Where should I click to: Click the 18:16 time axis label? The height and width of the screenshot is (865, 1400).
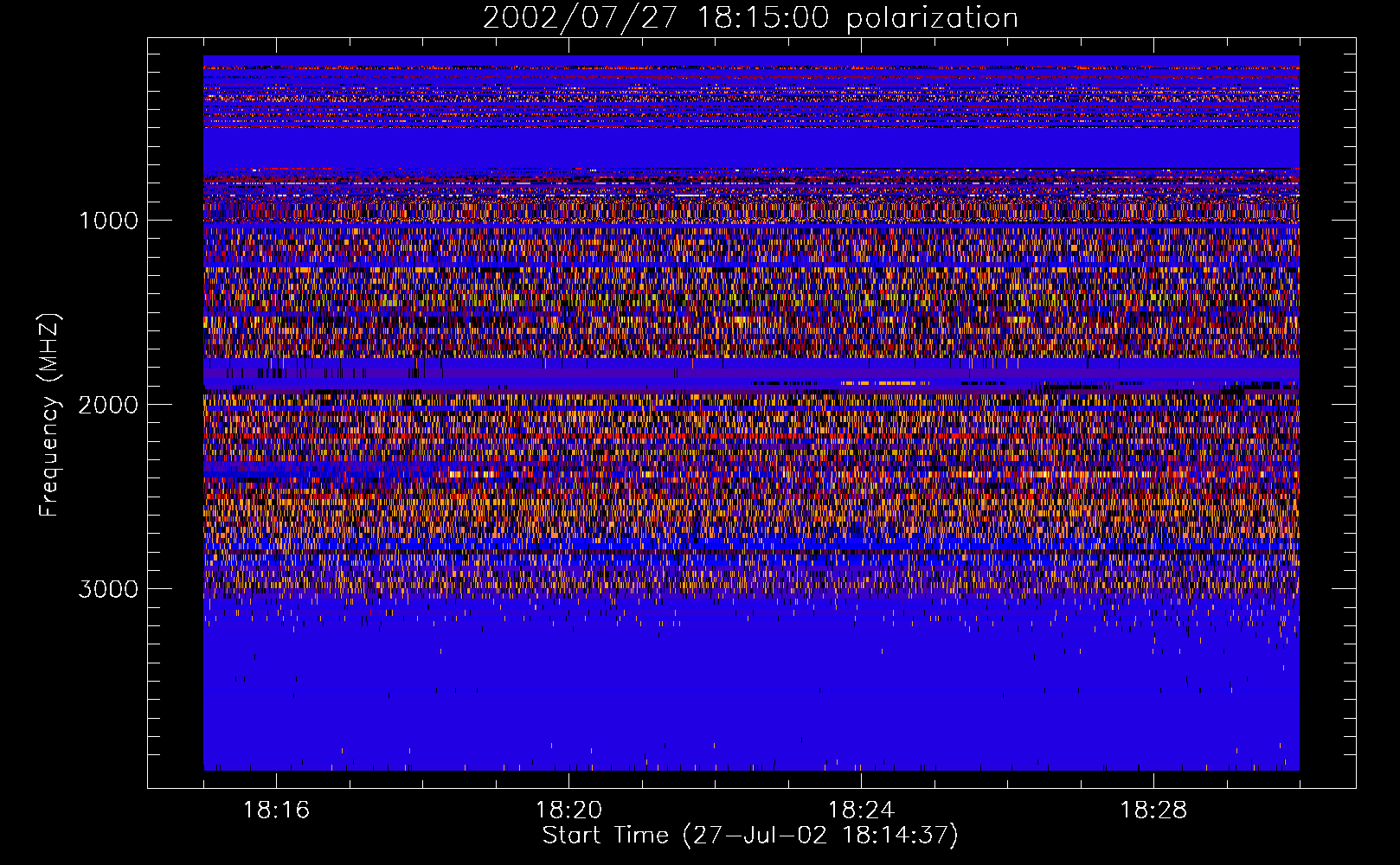(x=276, y=811)
